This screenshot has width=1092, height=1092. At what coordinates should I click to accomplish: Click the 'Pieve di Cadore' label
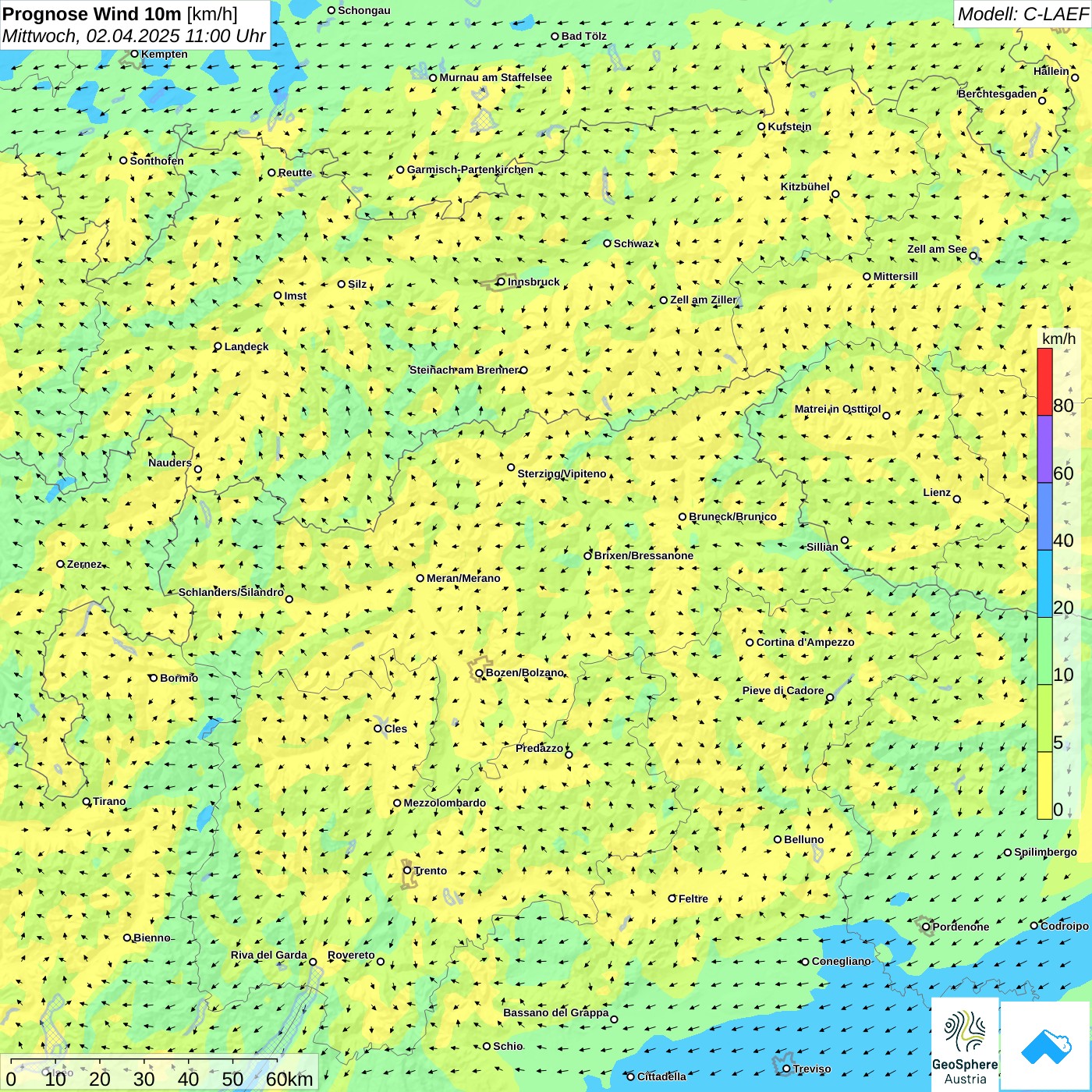[x=783, y=690]
